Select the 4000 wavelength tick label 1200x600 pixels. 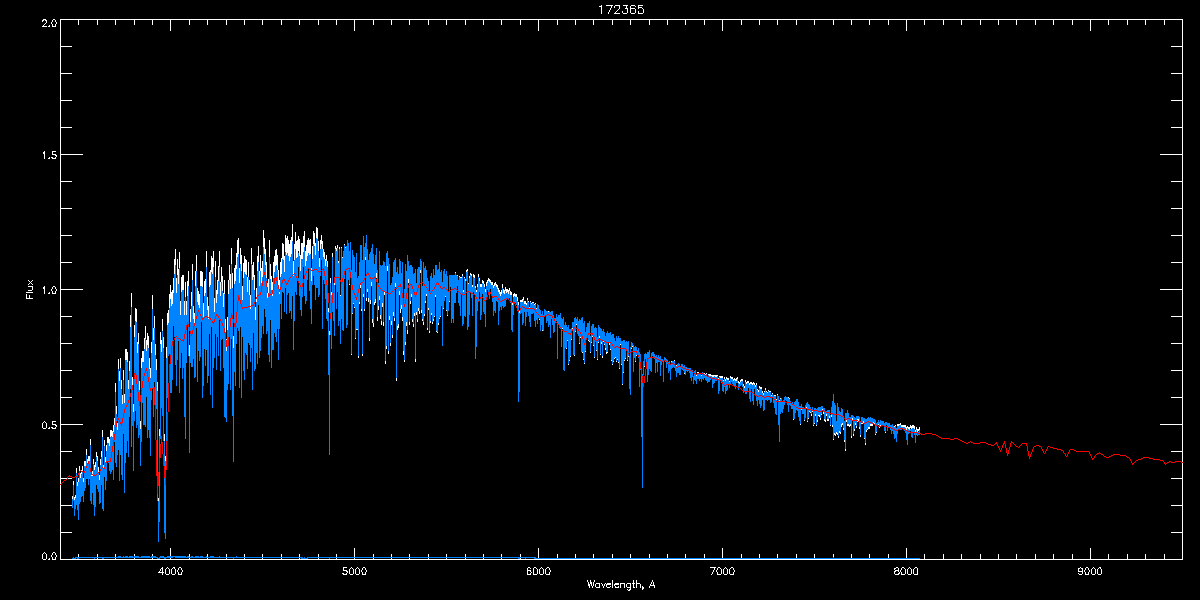pos(170,572)
